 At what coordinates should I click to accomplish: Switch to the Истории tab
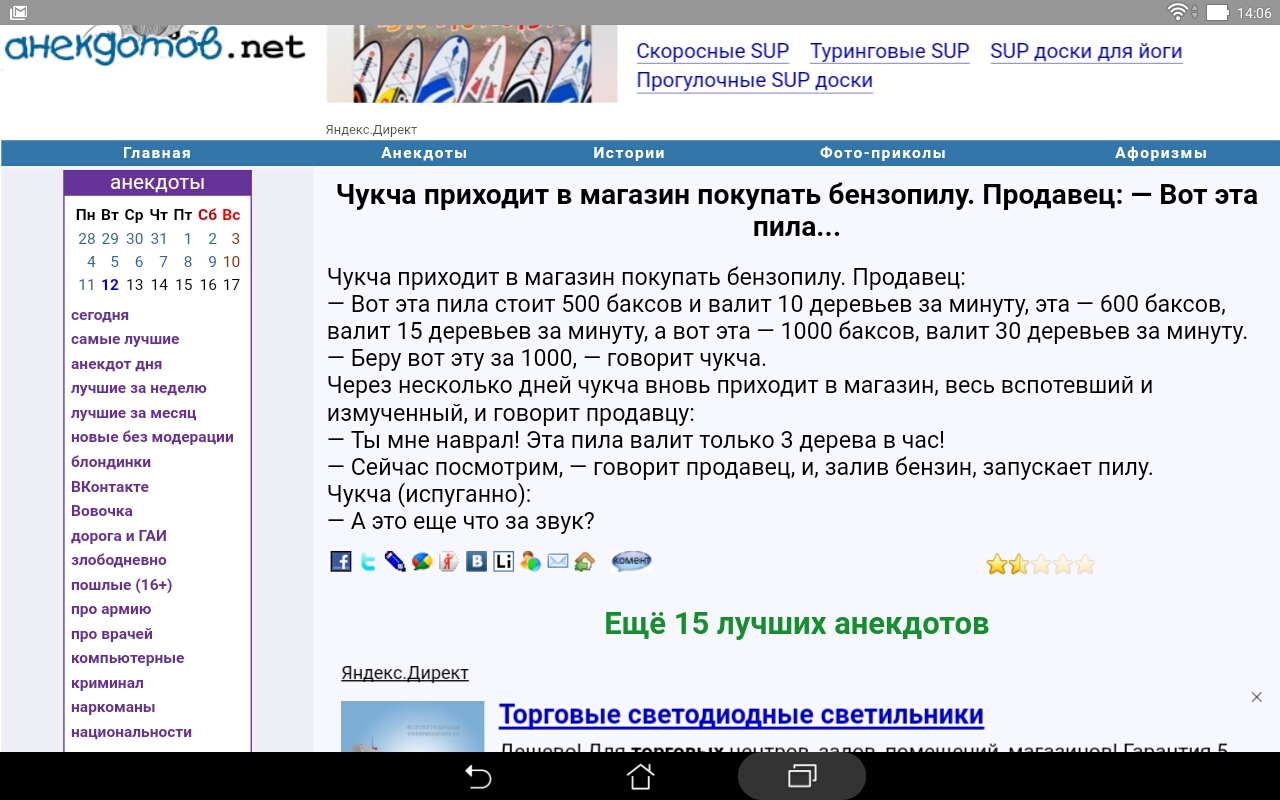[x=626, y=152]
